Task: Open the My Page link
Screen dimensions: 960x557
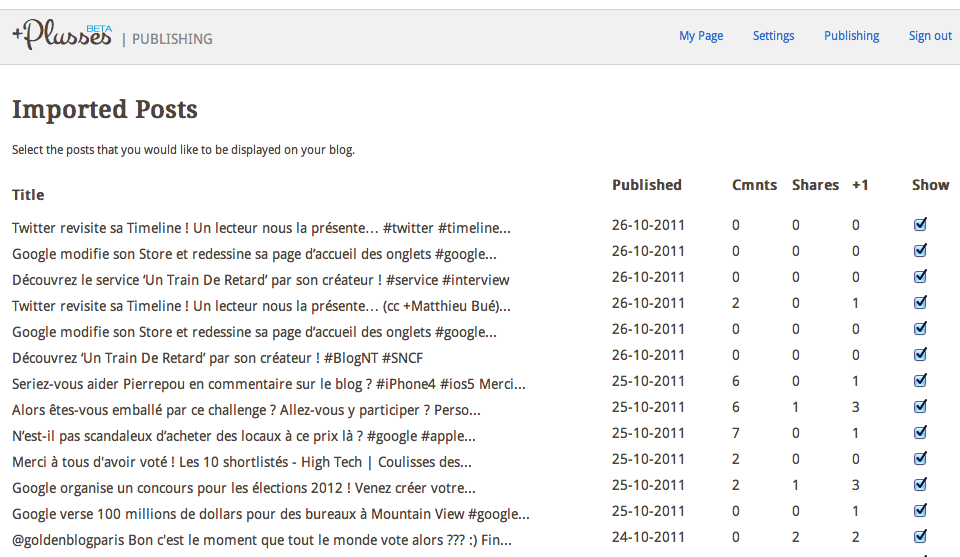Action: pyautogui.click(x=701, y=36)
